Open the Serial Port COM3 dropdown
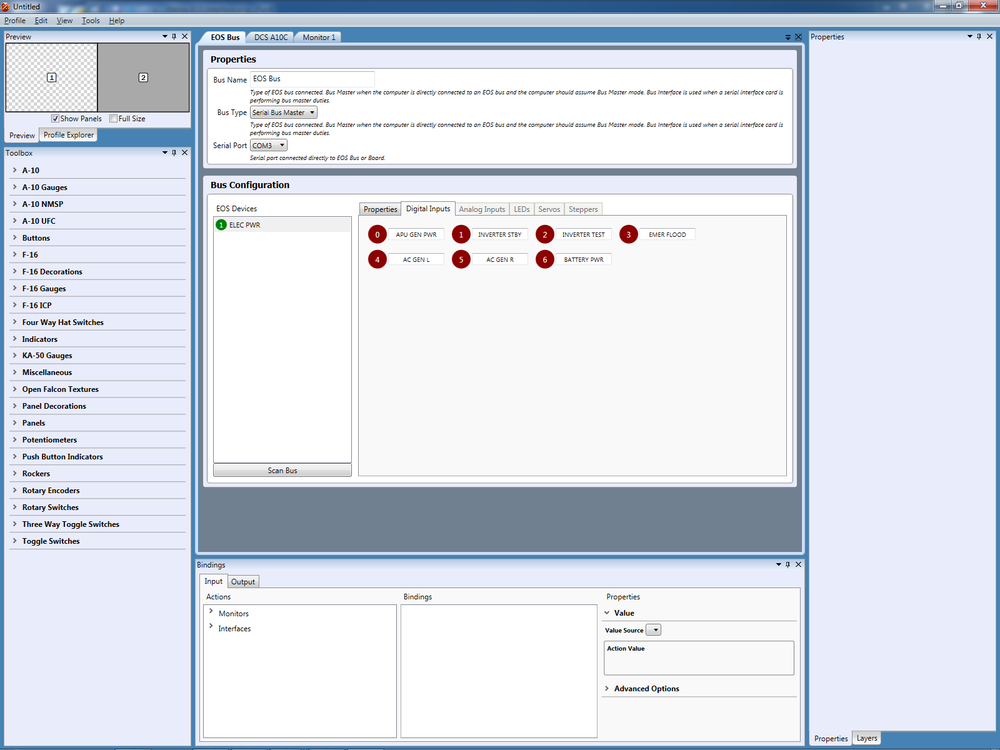This screenshot has height=750, width=1000. [268, 145]
